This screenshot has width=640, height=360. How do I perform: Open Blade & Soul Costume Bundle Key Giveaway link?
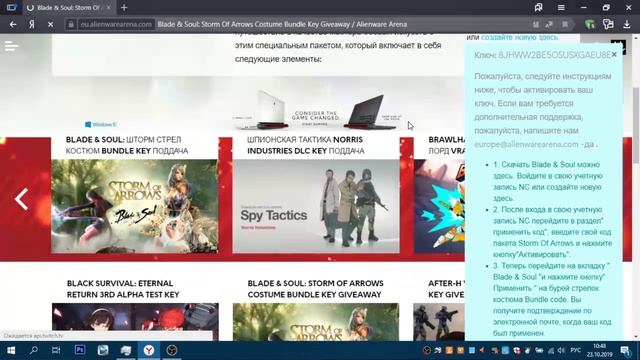[316, 289]
